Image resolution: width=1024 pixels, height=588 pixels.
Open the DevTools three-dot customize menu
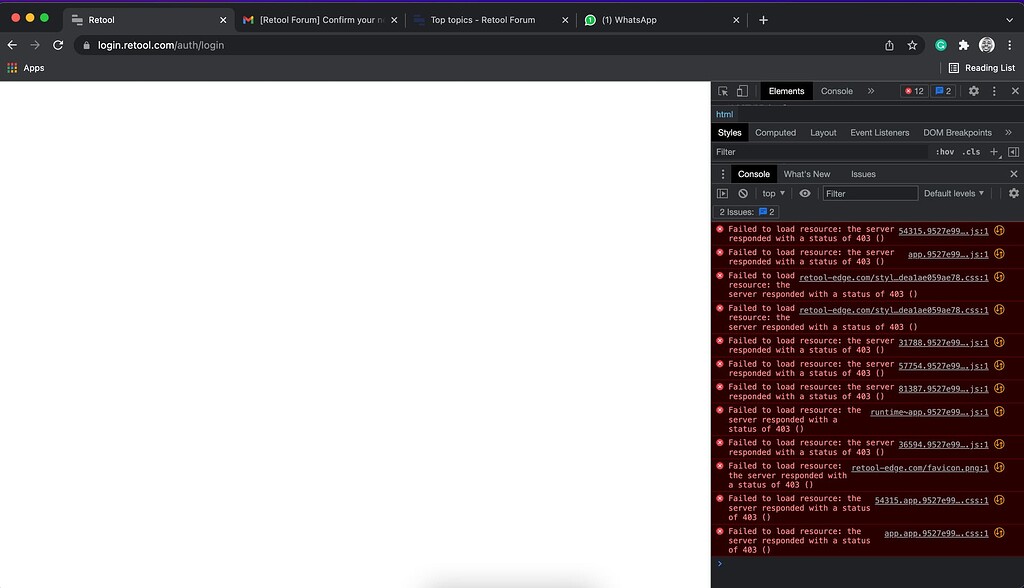point(993,91)
